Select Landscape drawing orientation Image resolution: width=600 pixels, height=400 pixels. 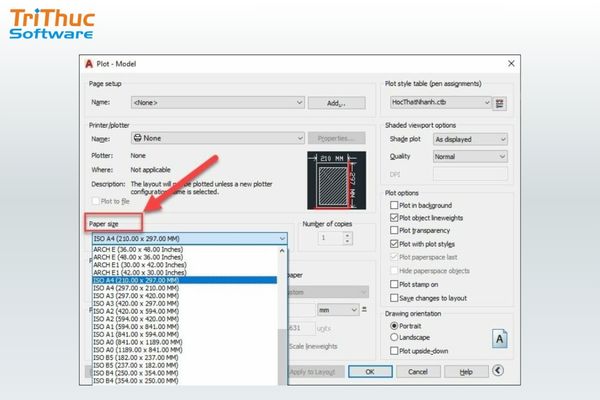point(394,337)
